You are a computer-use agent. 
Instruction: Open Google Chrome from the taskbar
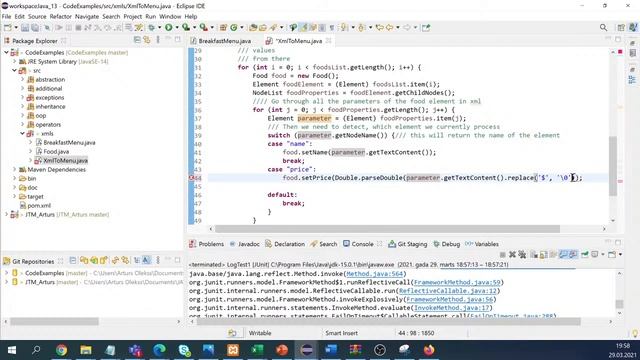pos(61,350)
